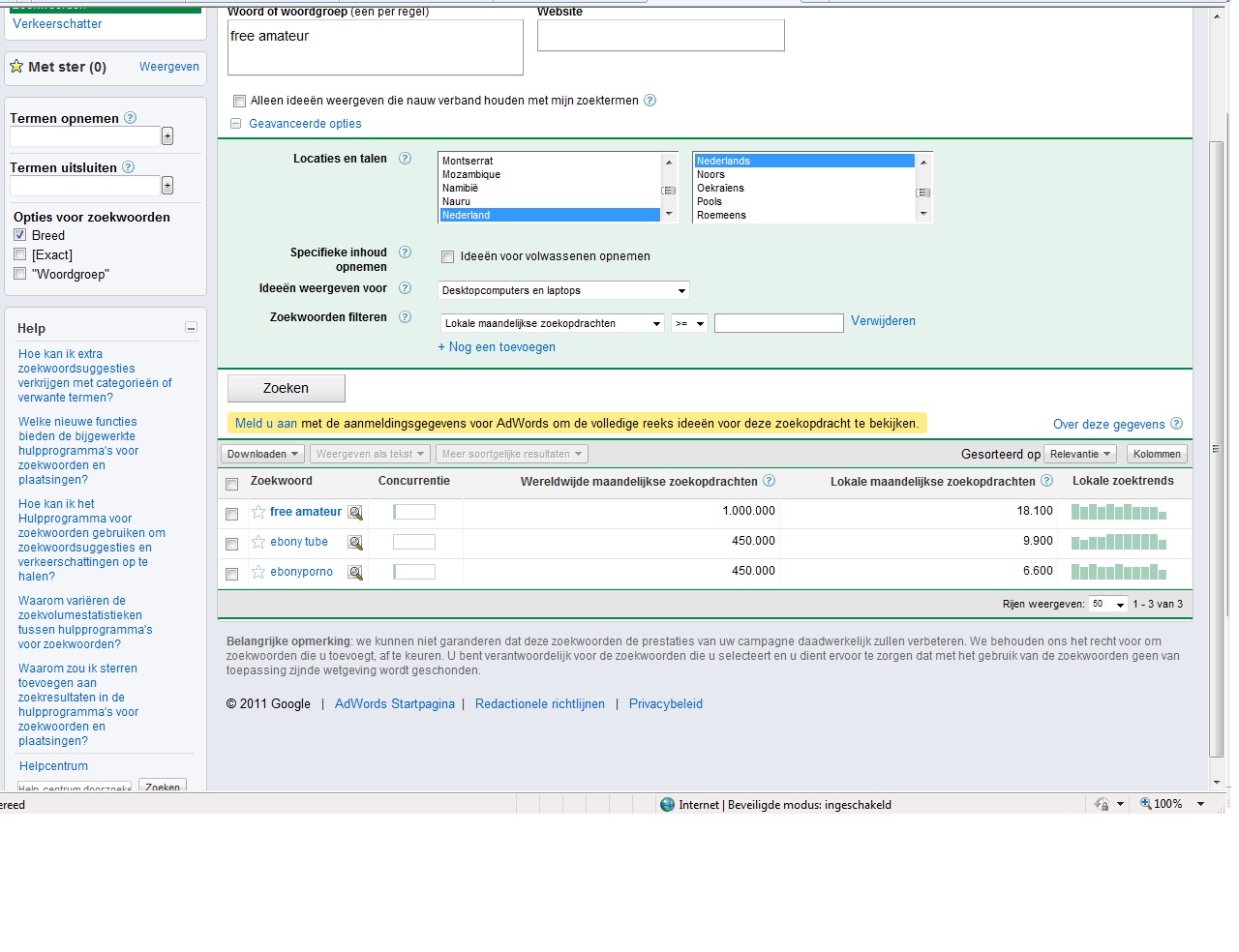Toggle the Breed match type checkbox
This screenshot has width=1239, height=952.
coord(19,235)
